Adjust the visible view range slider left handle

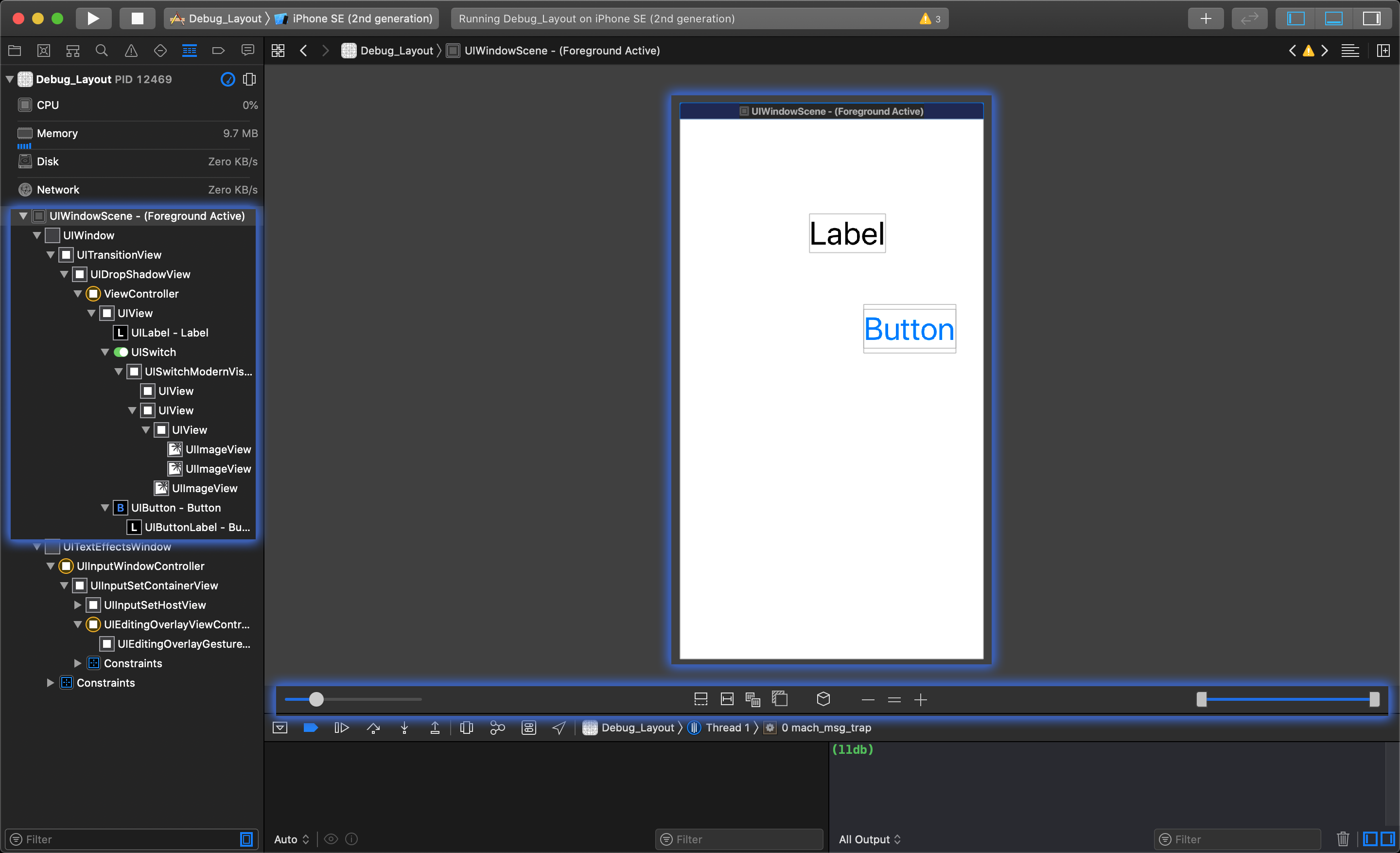[1202, 699]
